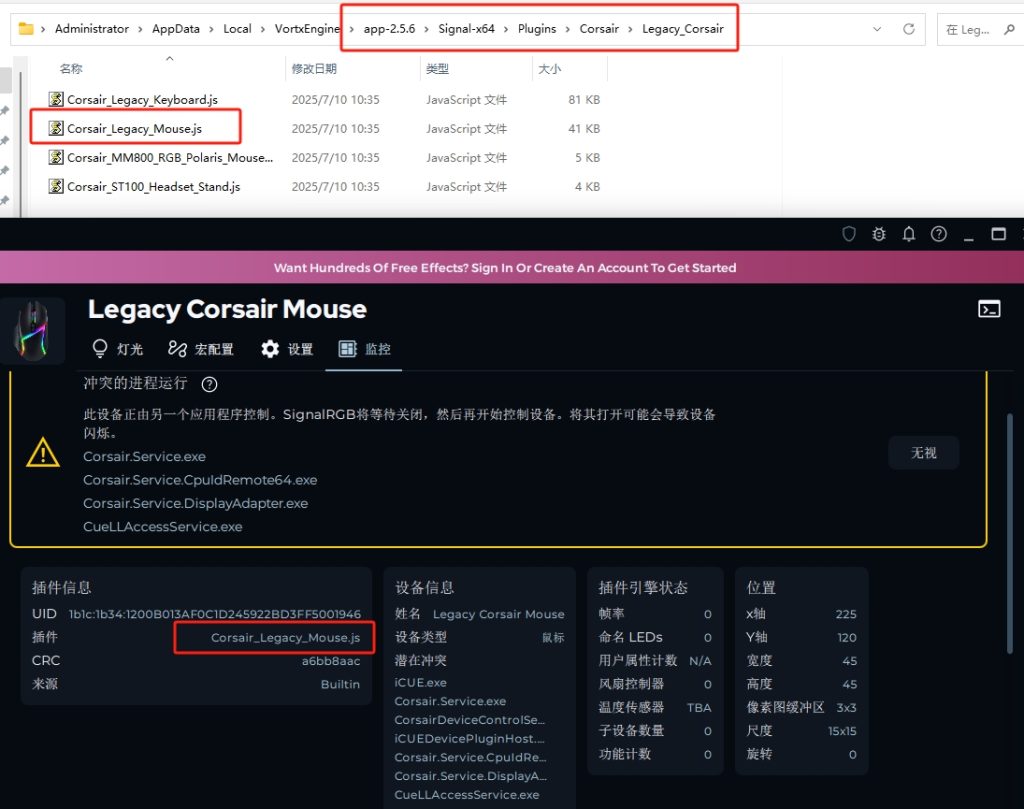Click iCUE.exe under 潜在冲突

(x=421, y=682)
